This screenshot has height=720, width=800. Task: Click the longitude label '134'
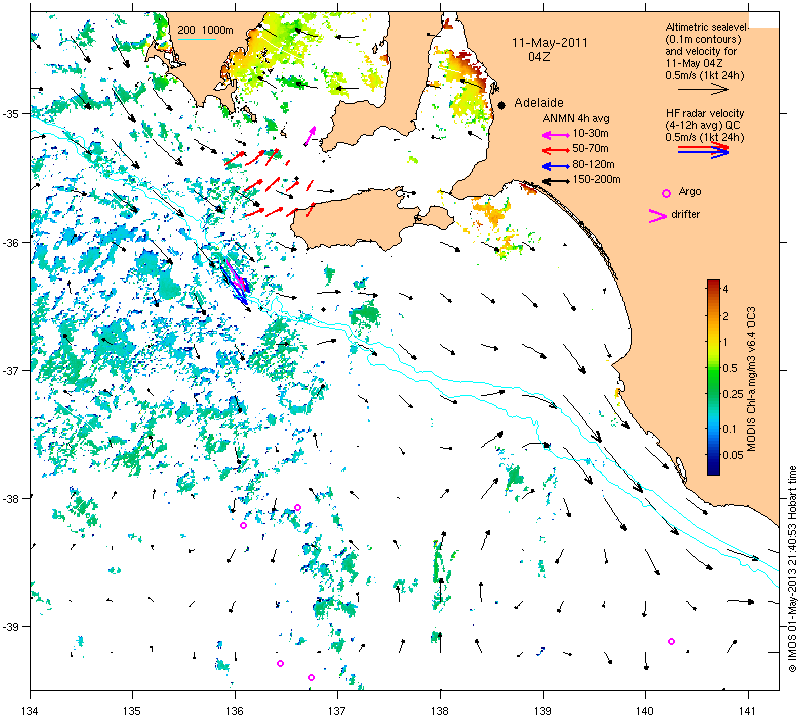point(31,710)
